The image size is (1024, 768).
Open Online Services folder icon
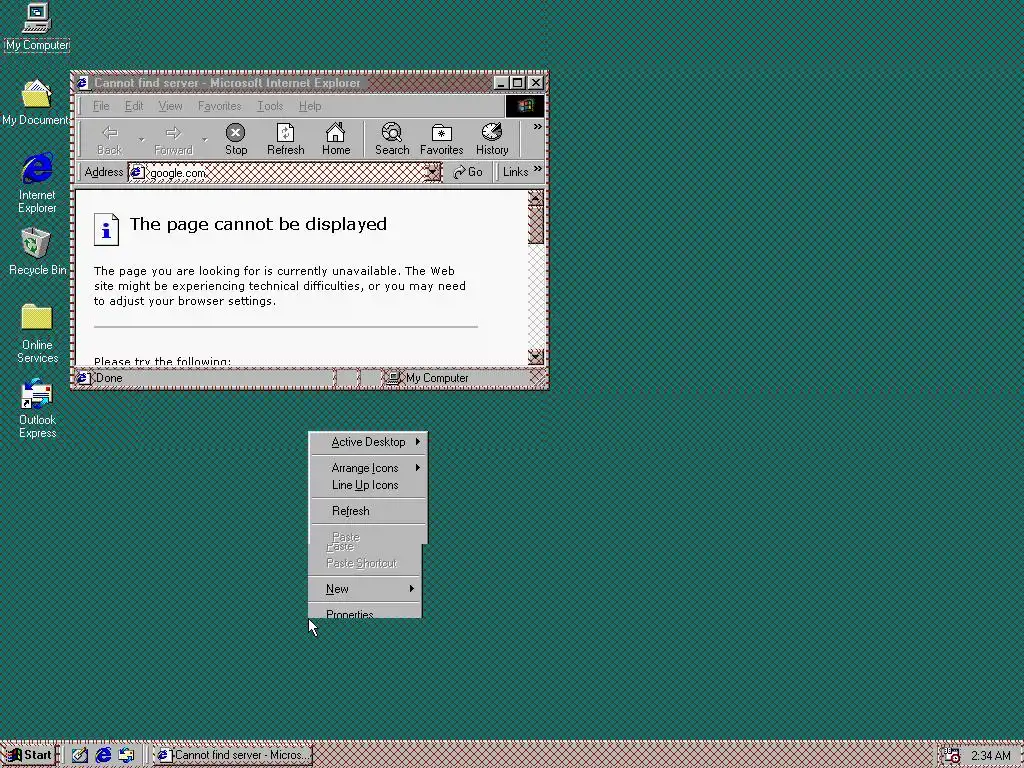[x=37, y=333]
